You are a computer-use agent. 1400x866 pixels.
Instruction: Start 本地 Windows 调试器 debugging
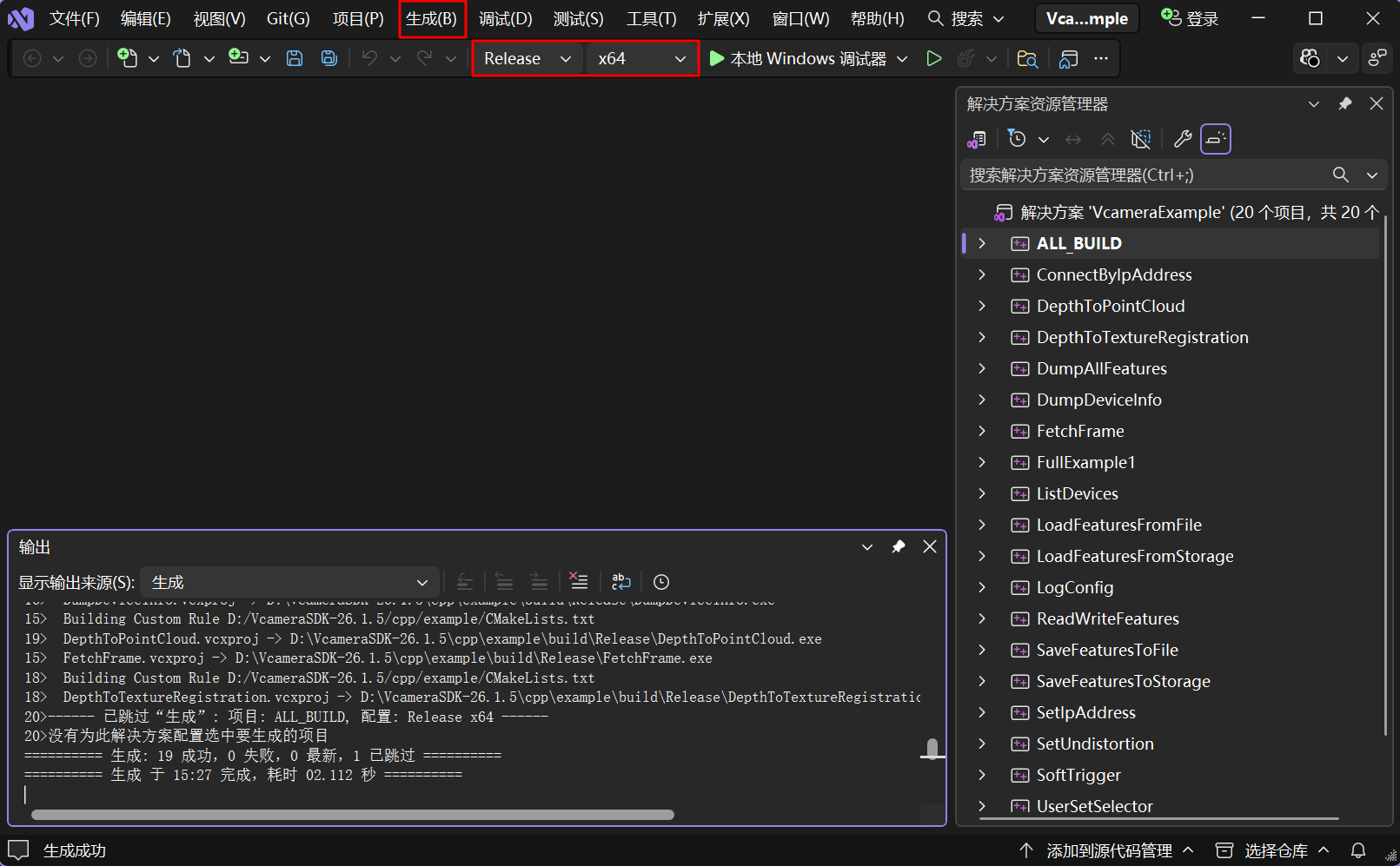pyautogui.click(x=798, y=58)
